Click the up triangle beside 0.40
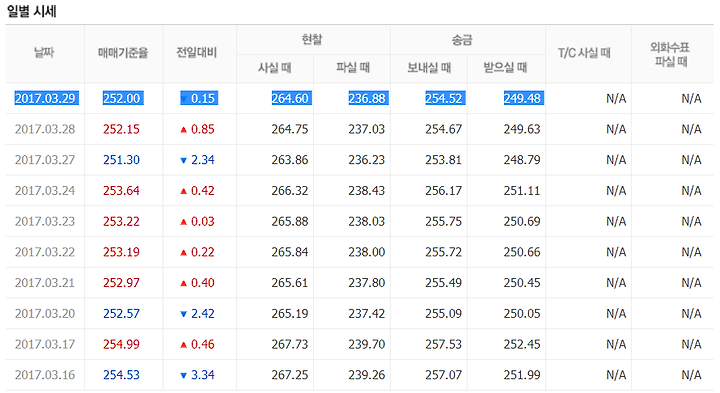Image resolution: width=720 pixels, height=393 pixels. pyautogui.click(x=184, y=283)
